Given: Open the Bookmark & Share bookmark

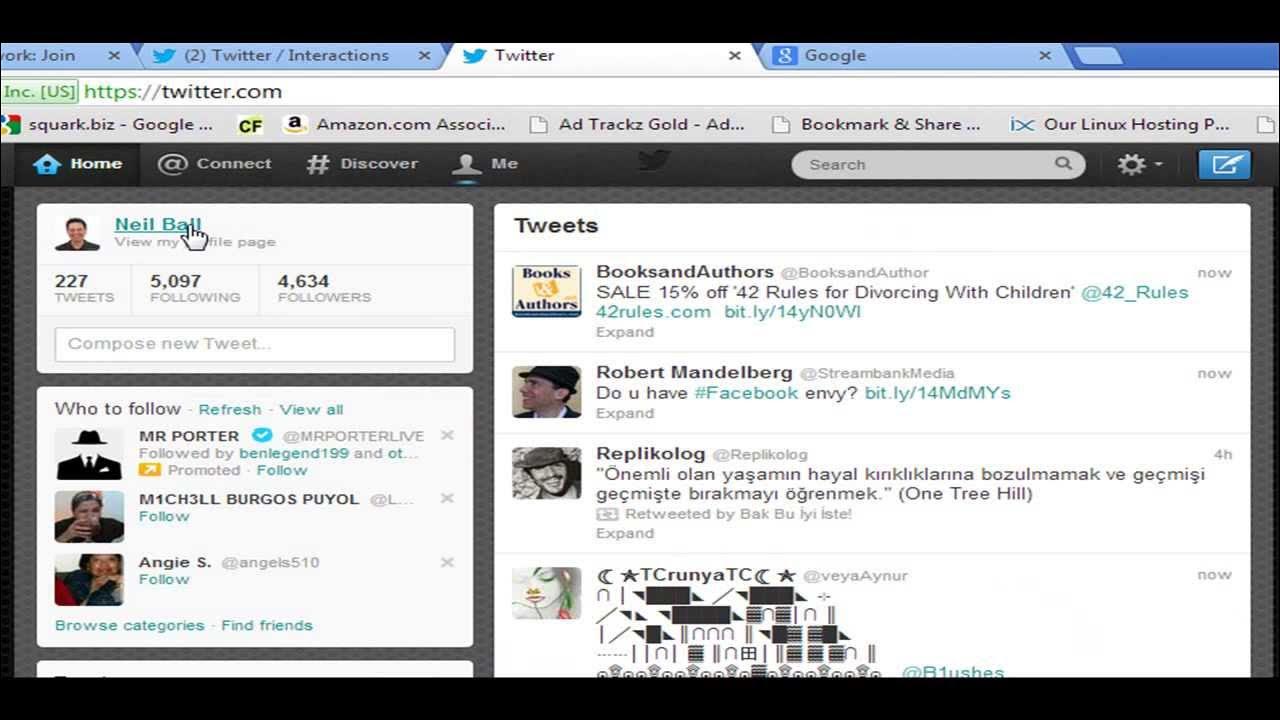Looking at the screenshot, I should pos(877,125).
